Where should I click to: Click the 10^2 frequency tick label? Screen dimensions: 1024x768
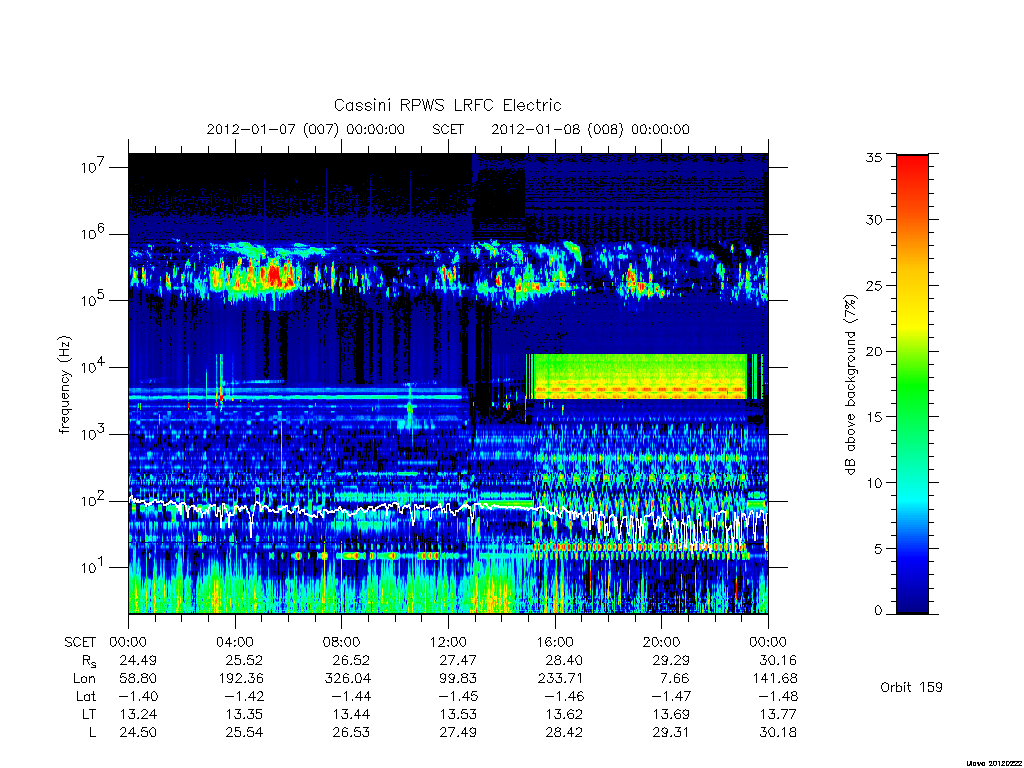(95, 501)
